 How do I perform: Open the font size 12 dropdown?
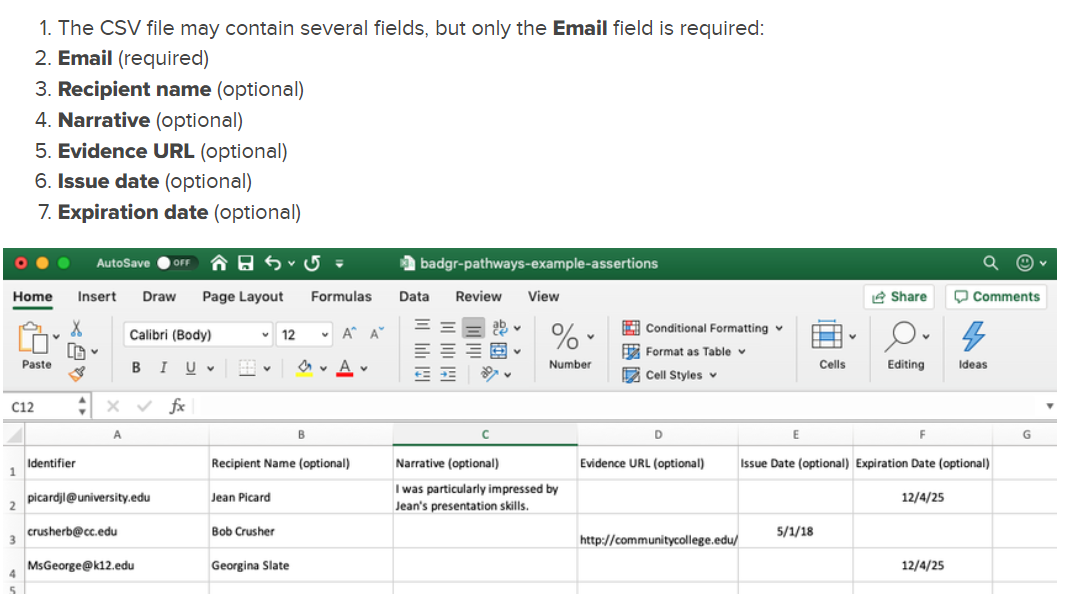[304, 335]
